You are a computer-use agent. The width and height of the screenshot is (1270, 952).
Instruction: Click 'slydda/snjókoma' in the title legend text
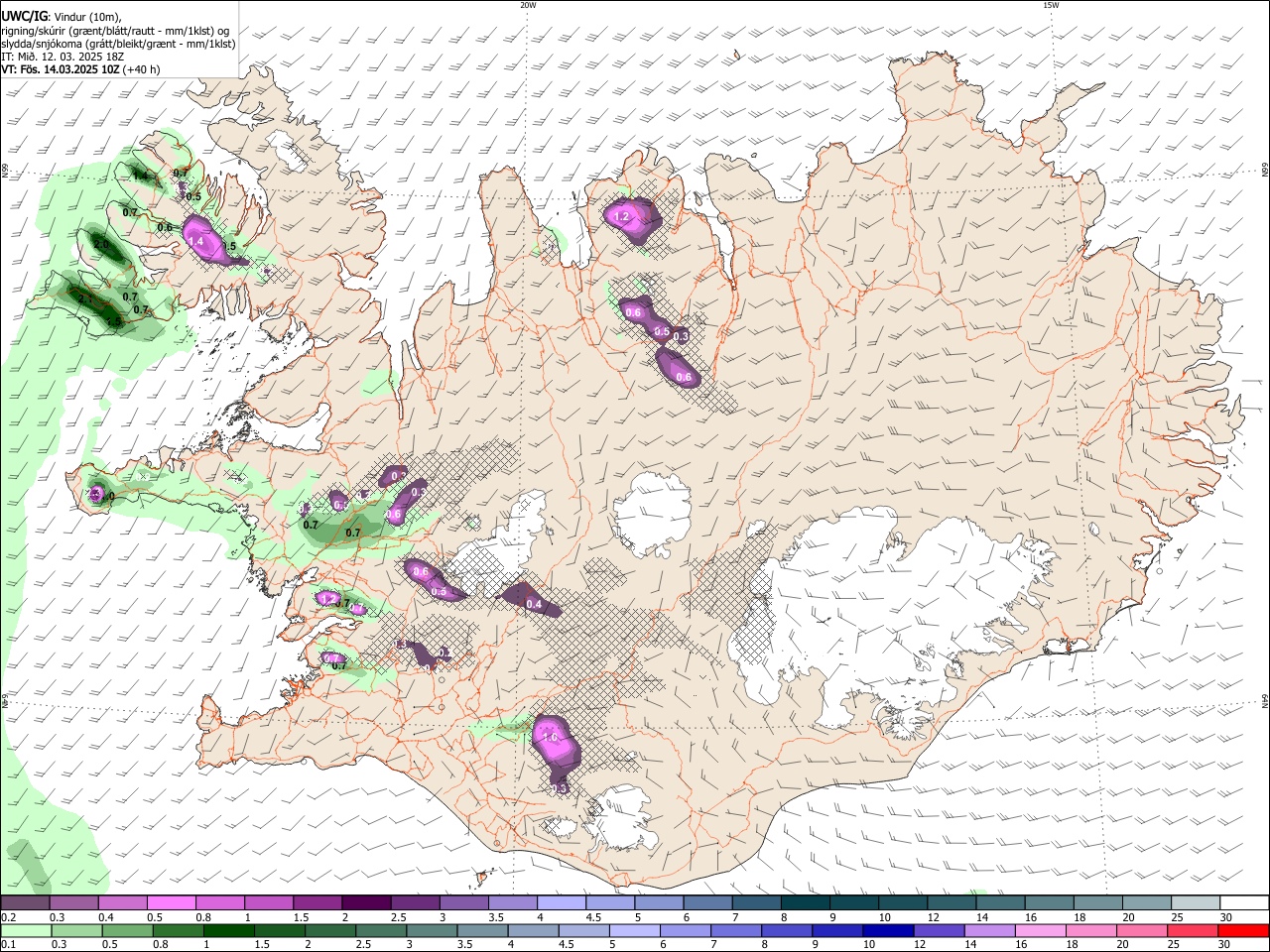[43, 44]
